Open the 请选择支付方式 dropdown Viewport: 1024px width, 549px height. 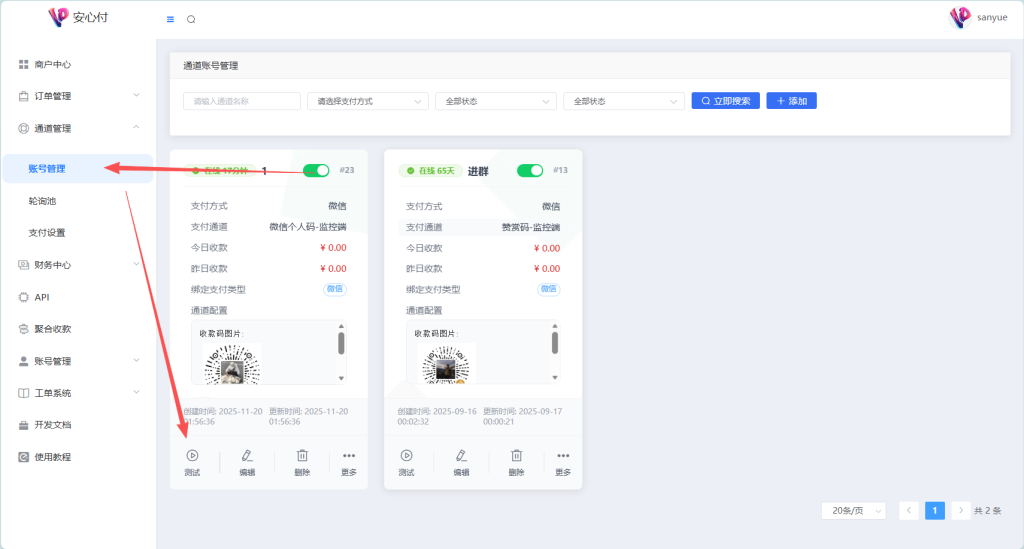coord(368,101)
